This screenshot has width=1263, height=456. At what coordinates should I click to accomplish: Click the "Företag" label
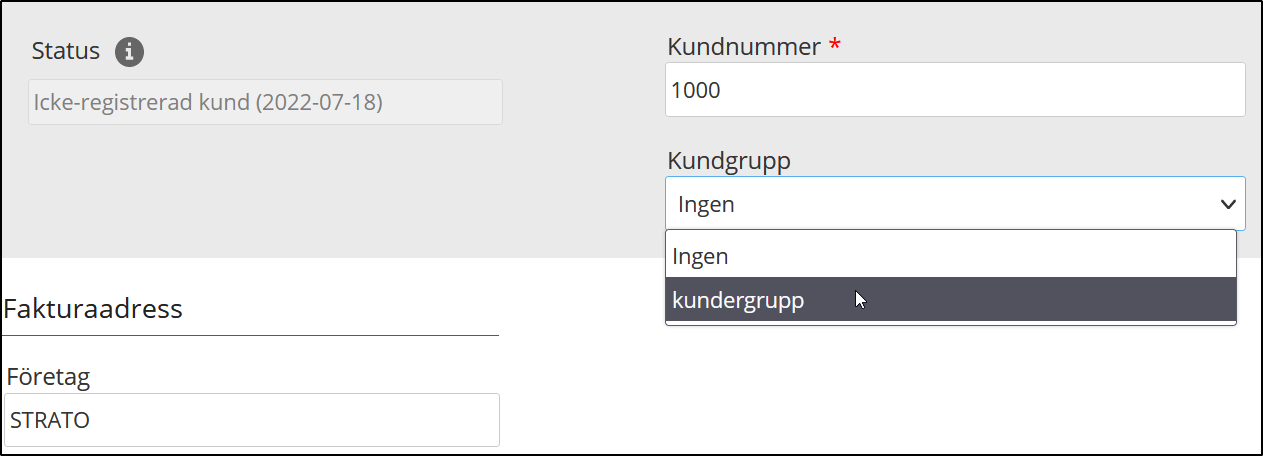click(x=46, y=377)
